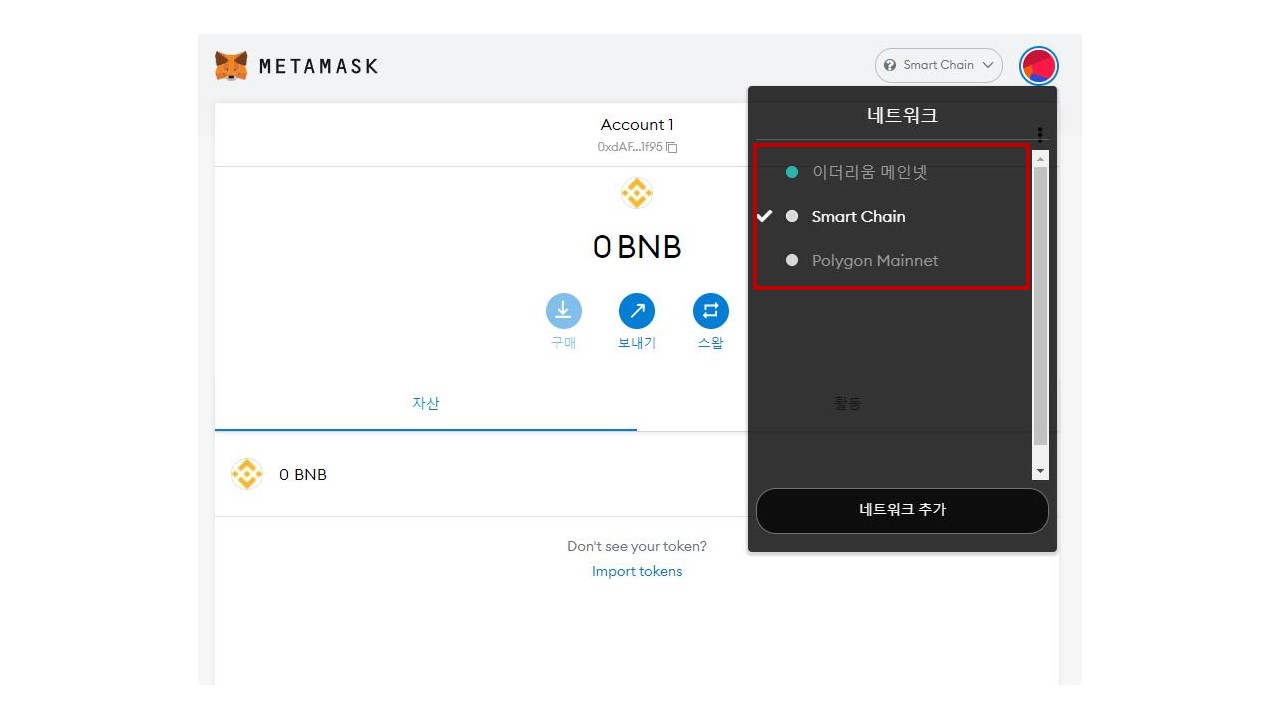Click the Buy (구매) download icon
1280x720 pixels.
click(x=563, y=311)
